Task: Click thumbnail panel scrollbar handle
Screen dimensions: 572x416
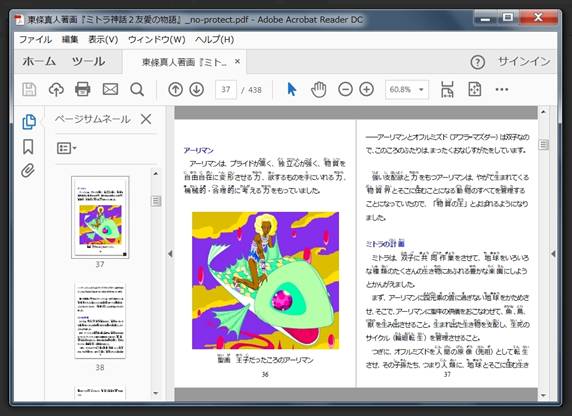Action: pos(156,201)
